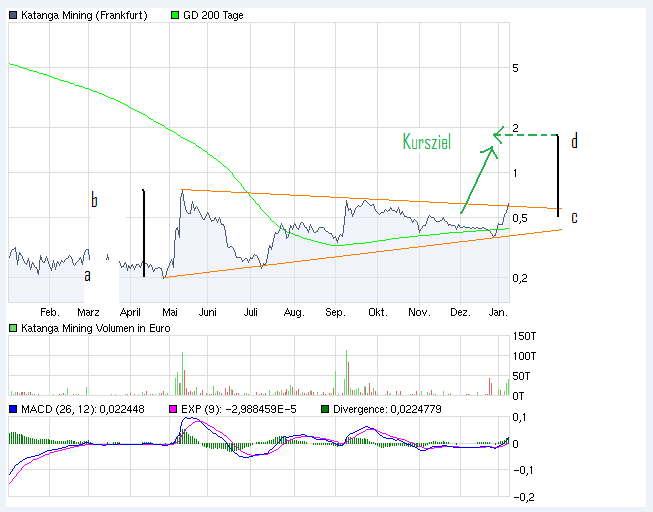Click the annotation letter 'd'
This screenshot has width=653, height=512.
[574, 141]
